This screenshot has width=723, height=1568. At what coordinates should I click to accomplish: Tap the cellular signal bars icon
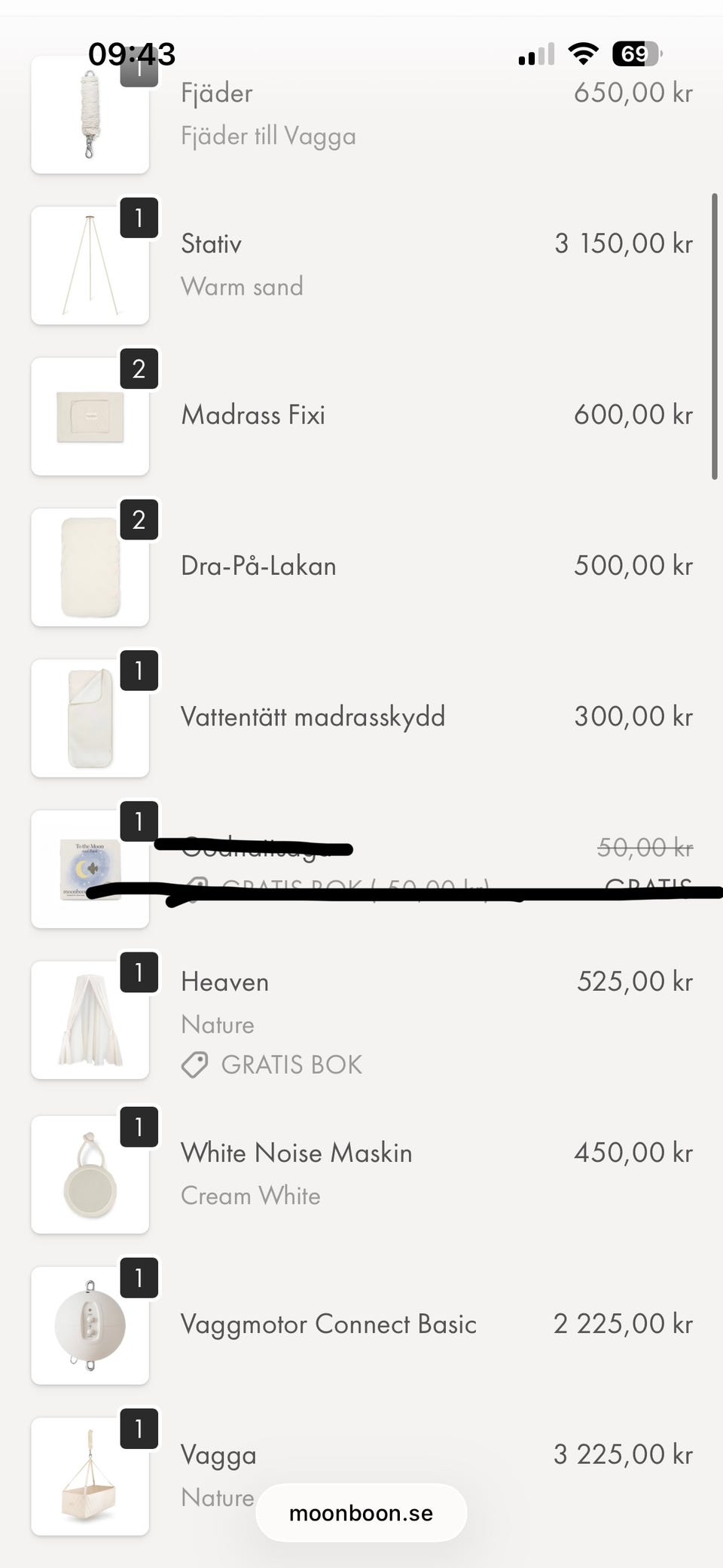(536, 54)
